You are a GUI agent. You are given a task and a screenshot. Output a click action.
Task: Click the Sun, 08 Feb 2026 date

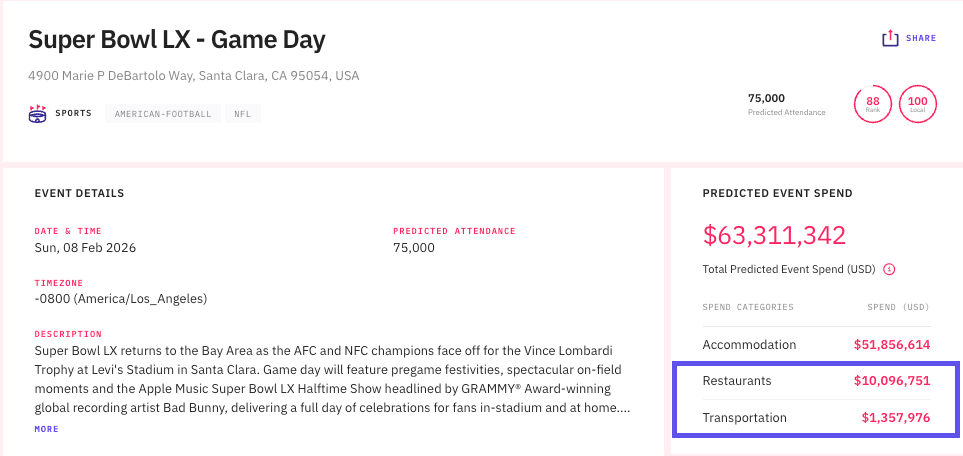85,247
